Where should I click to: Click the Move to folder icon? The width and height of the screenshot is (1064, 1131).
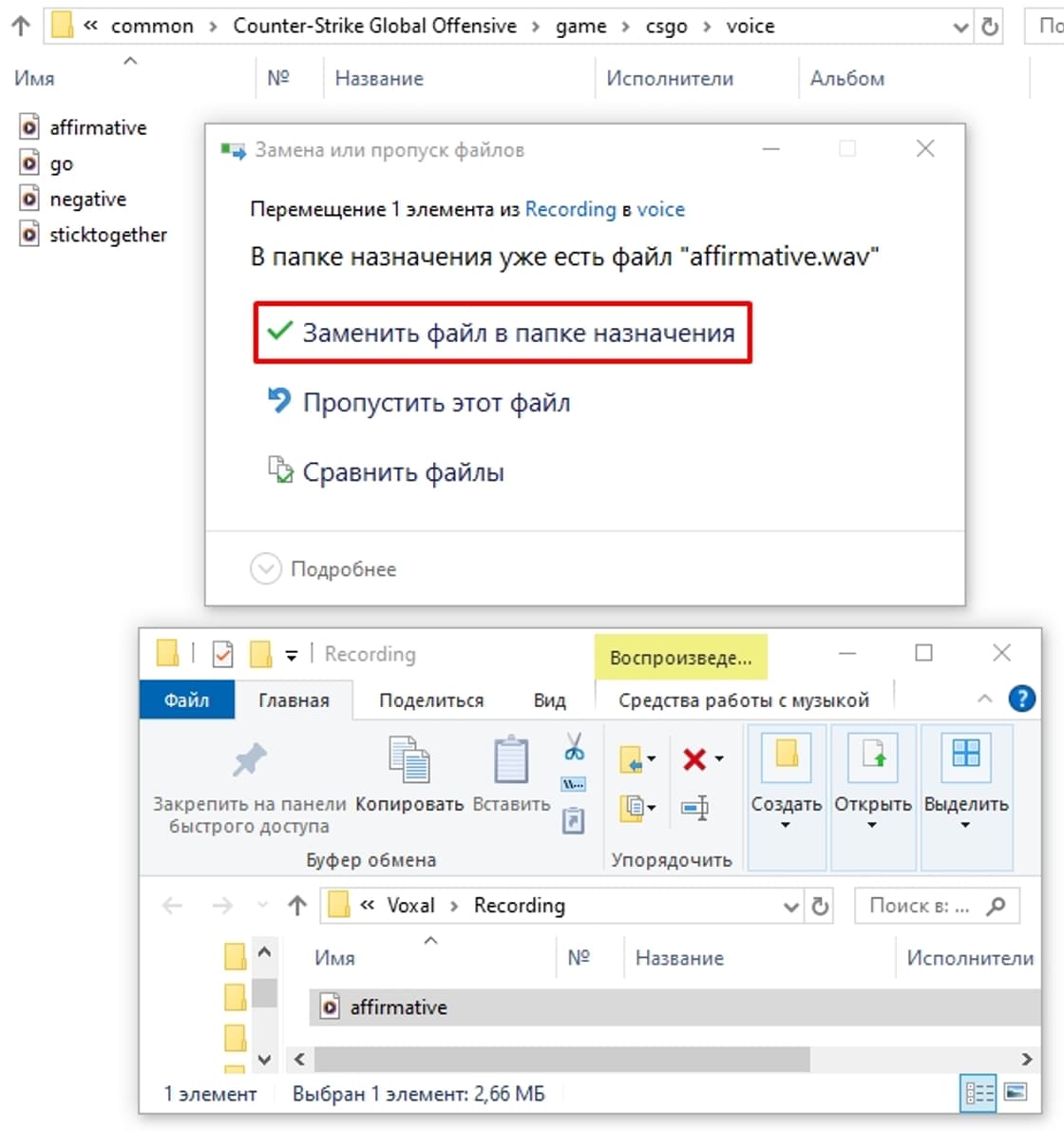[633, 758]
